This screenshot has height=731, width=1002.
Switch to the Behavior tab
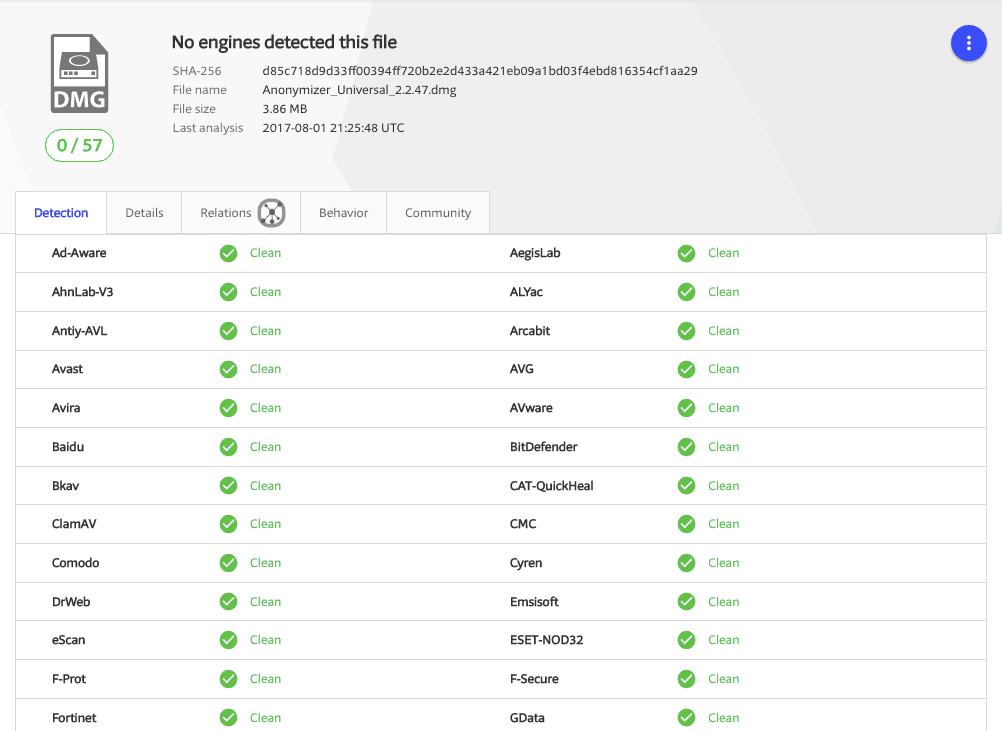point(344,213)
